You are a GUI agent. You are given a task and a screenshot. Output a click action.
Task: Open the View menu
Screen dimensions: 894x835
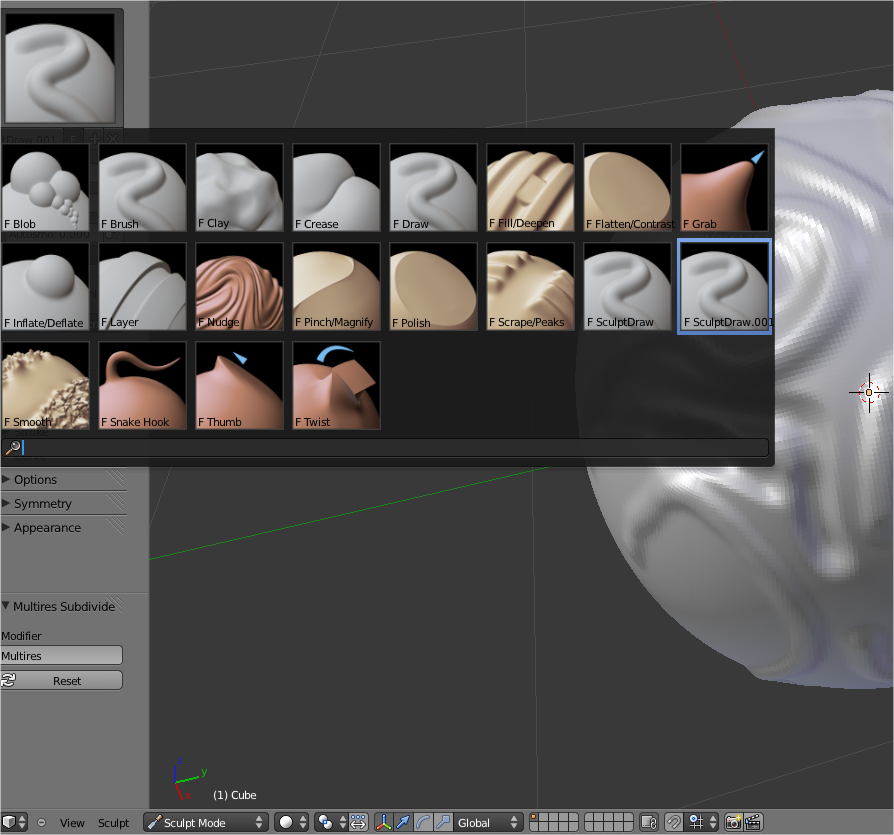pos(72,823)
